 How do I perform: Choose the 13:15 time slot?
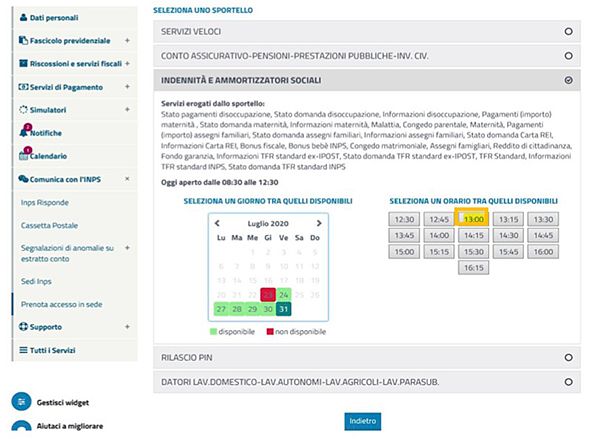[508, 219]
